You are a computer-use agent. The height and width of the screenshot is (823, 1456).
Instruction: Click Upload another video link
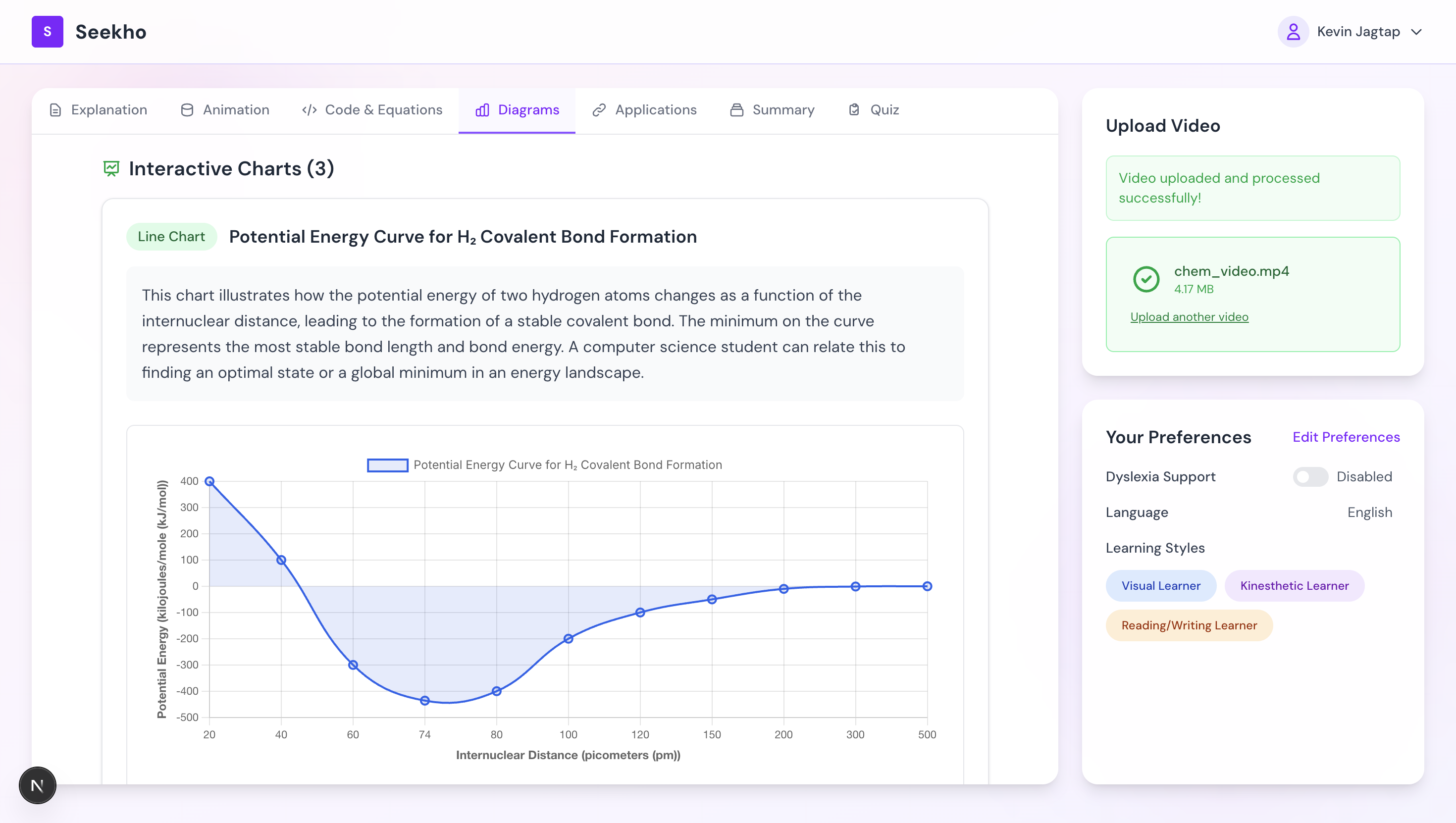coord(1189,317)
